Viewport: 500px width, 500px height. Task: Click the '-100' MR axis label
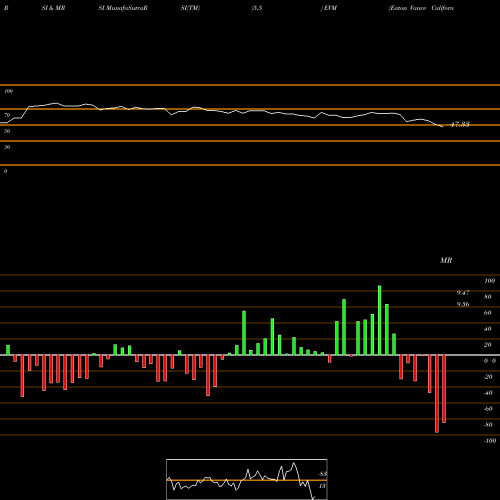coord(490,441)
